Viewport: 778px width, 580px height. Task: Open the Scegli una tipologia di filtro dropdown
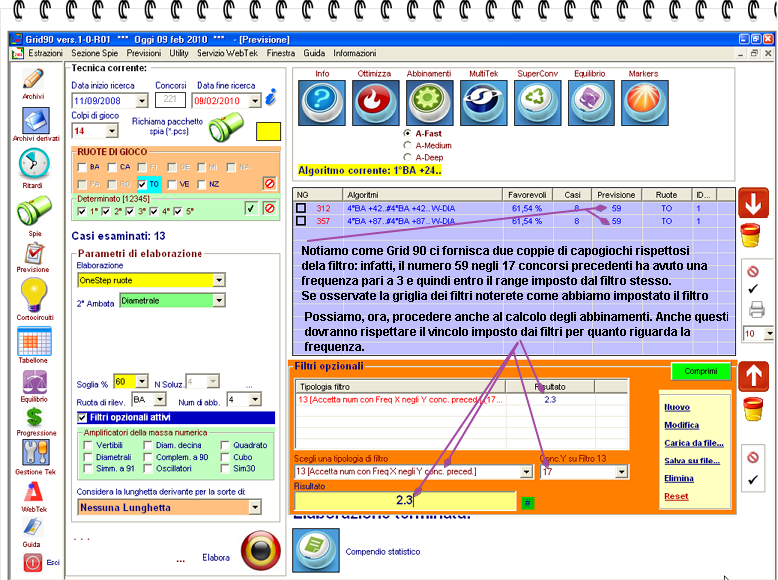coord(526,472)
